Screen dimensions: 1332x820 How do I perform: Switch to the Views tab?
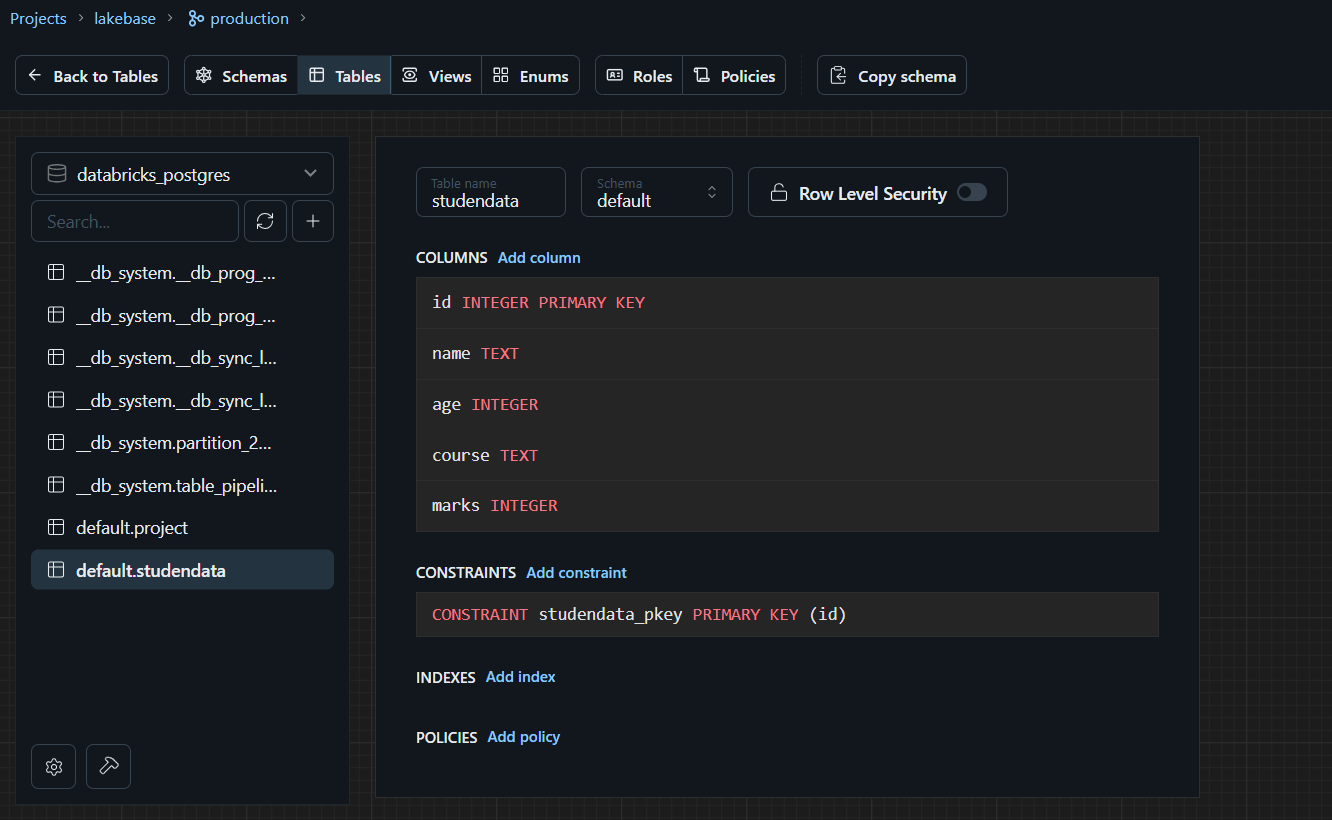[436, 76]
